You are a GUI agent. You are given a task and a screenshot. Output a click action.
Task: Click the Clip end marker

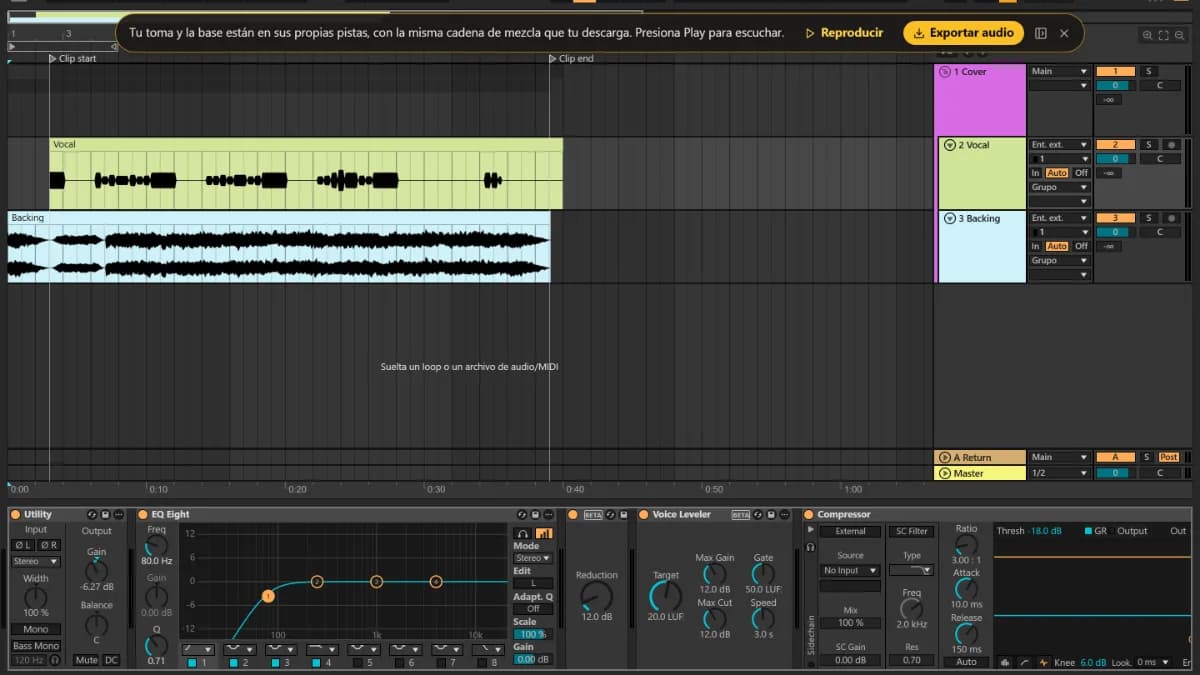tap(571, 59)
